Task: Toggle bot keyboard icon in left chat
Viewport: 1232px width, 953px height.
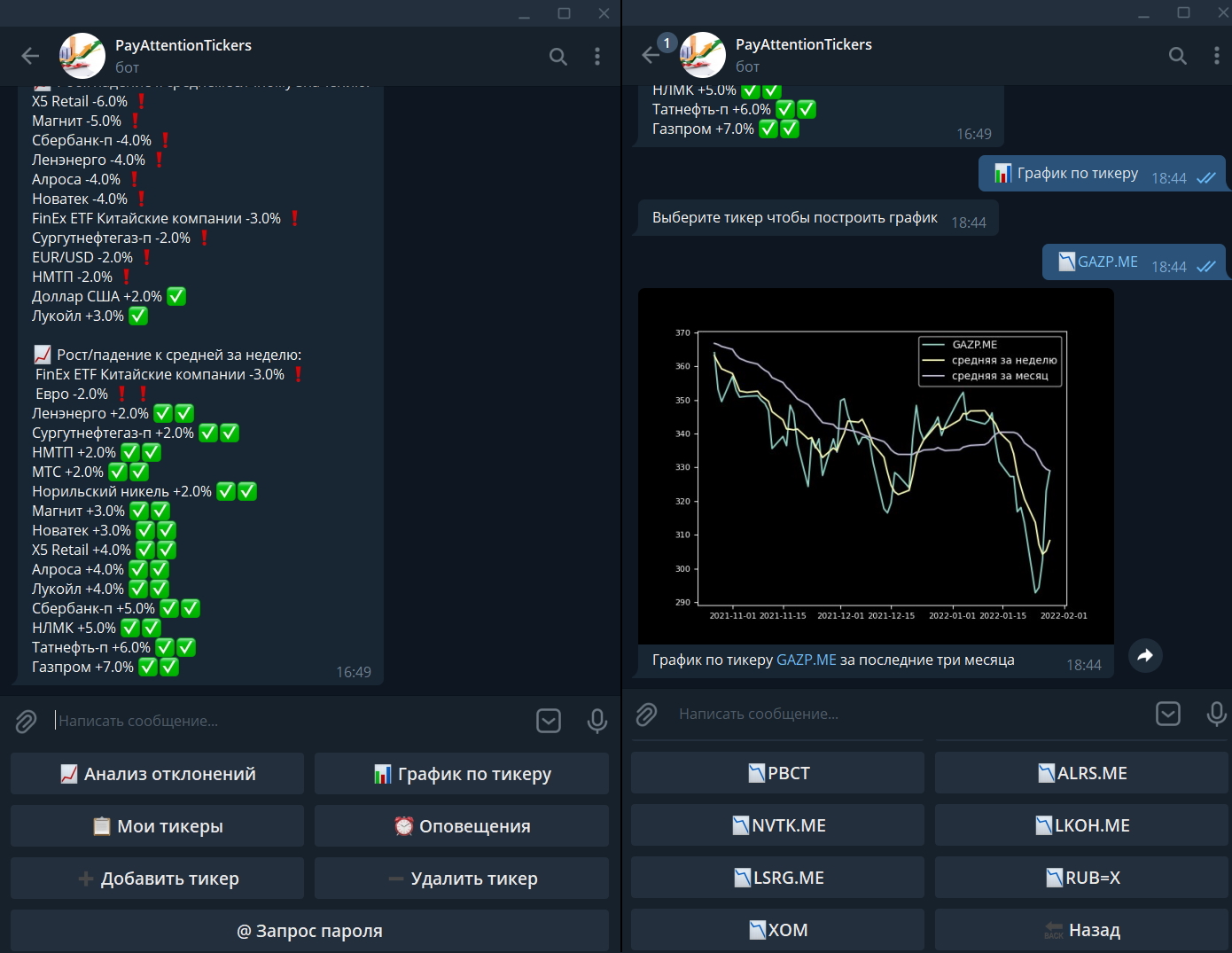Action: click(549, 722)
